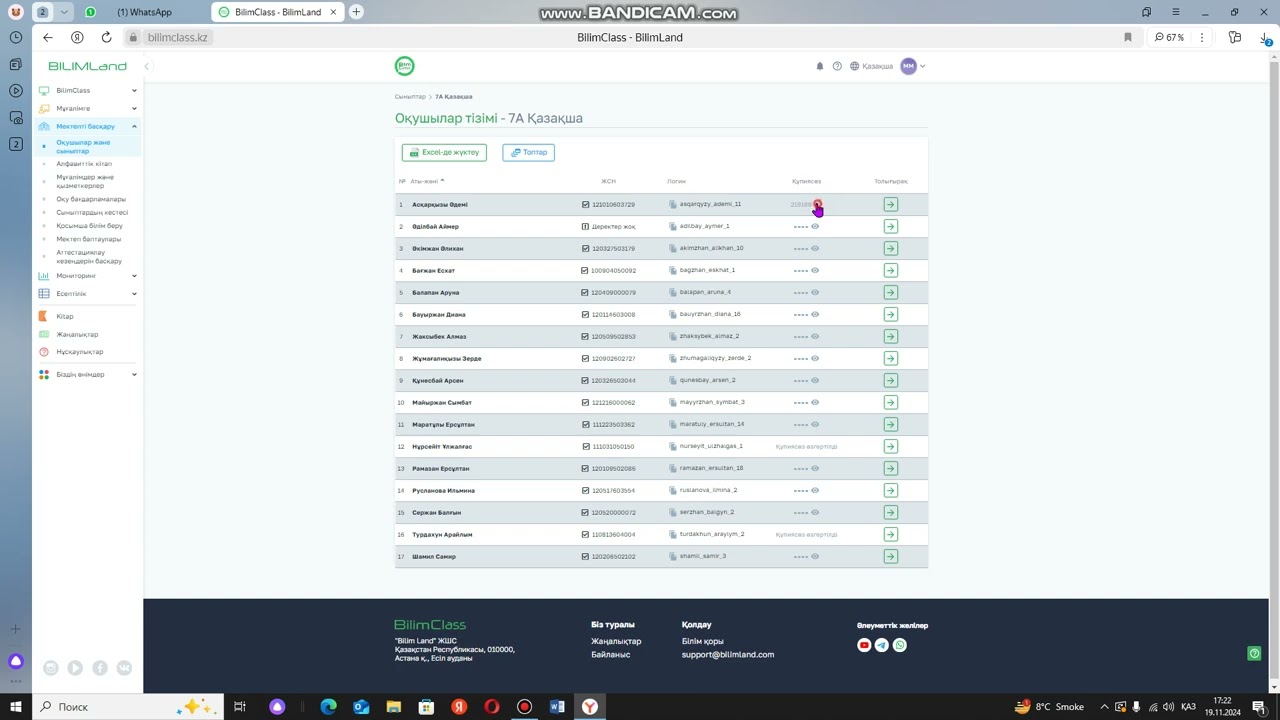Copy login qunesbay_arsen_2 icon
The image size is (1280, 720).
[673, 380]
